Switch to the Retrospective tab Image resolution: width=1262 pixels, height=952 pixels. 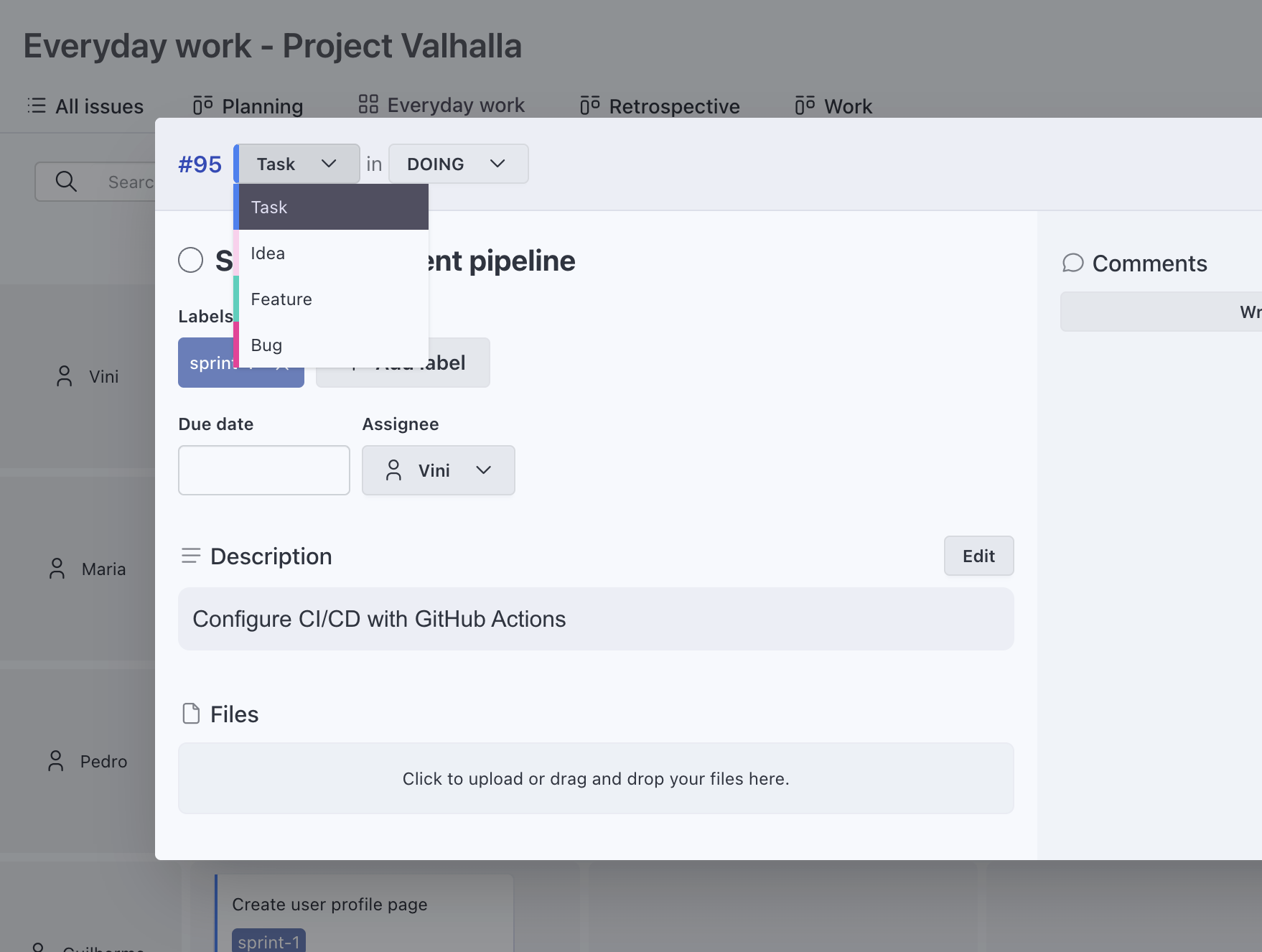coord(660,106)
